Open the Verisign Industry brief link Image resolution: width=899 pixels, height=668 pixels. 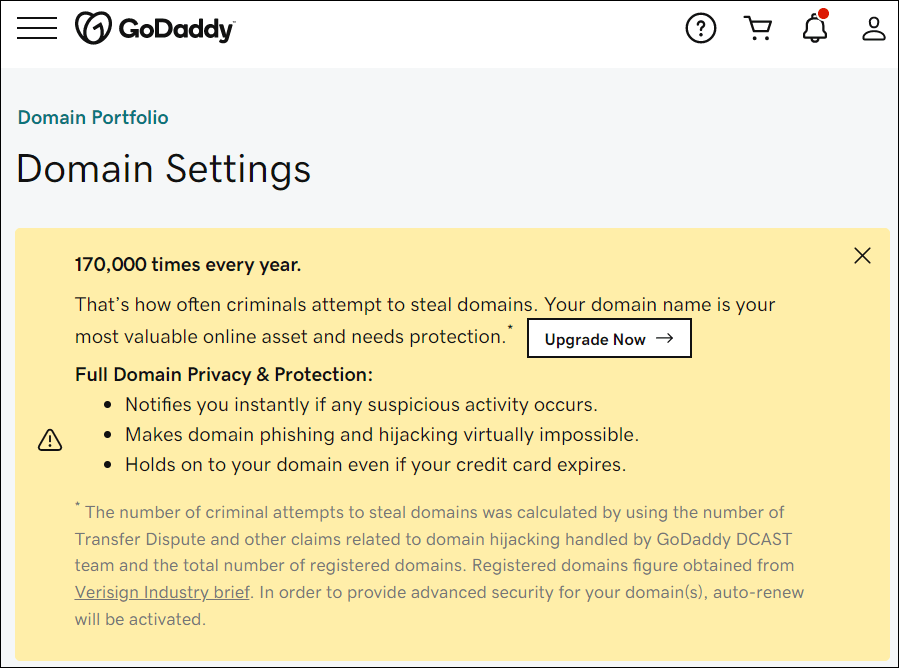[x=162, y=592]
